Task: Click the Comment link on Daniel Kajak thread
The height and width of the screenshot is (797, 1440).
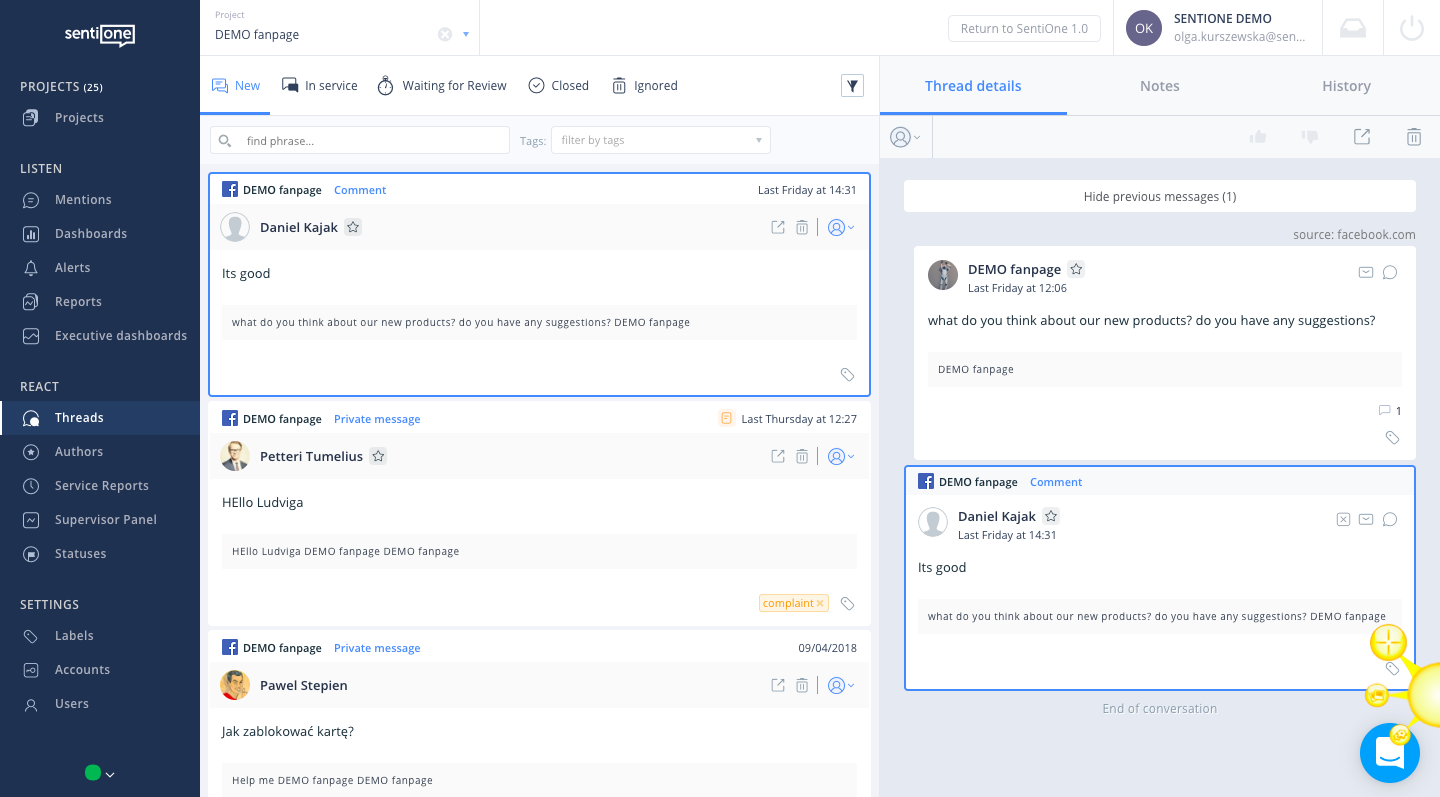Action: pos(360,190)
